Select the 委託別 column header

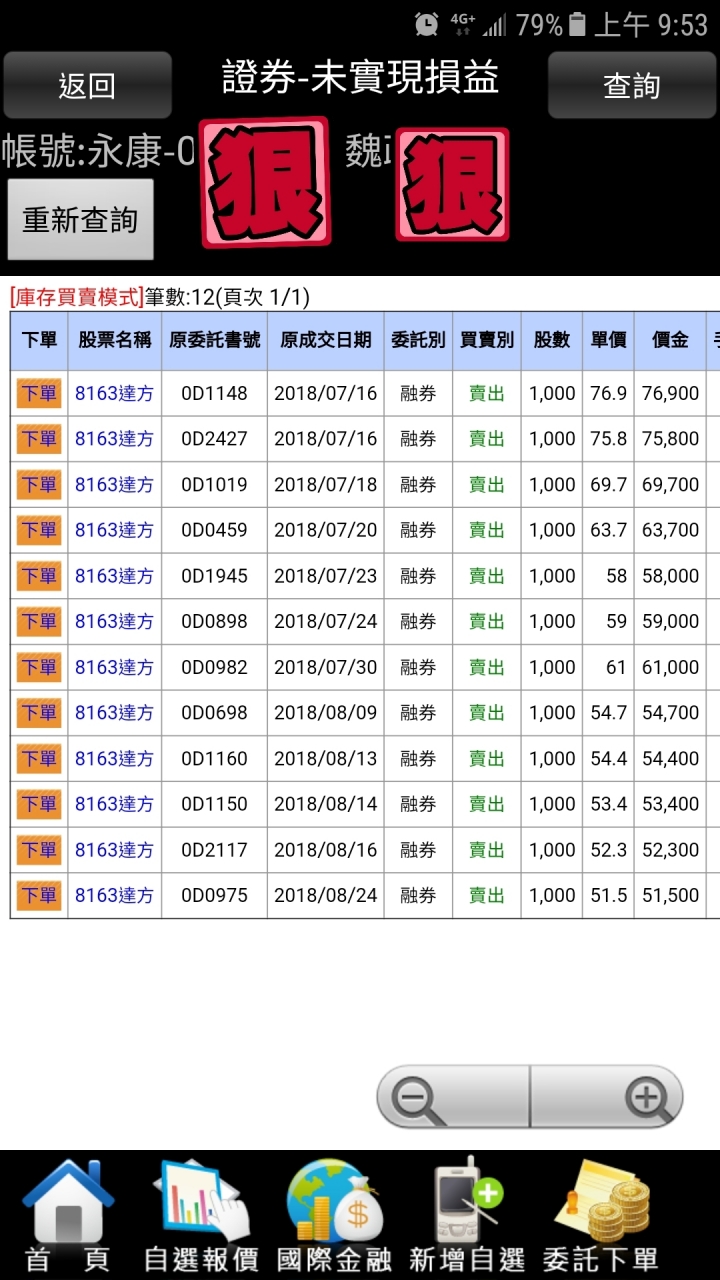(418, 340)
